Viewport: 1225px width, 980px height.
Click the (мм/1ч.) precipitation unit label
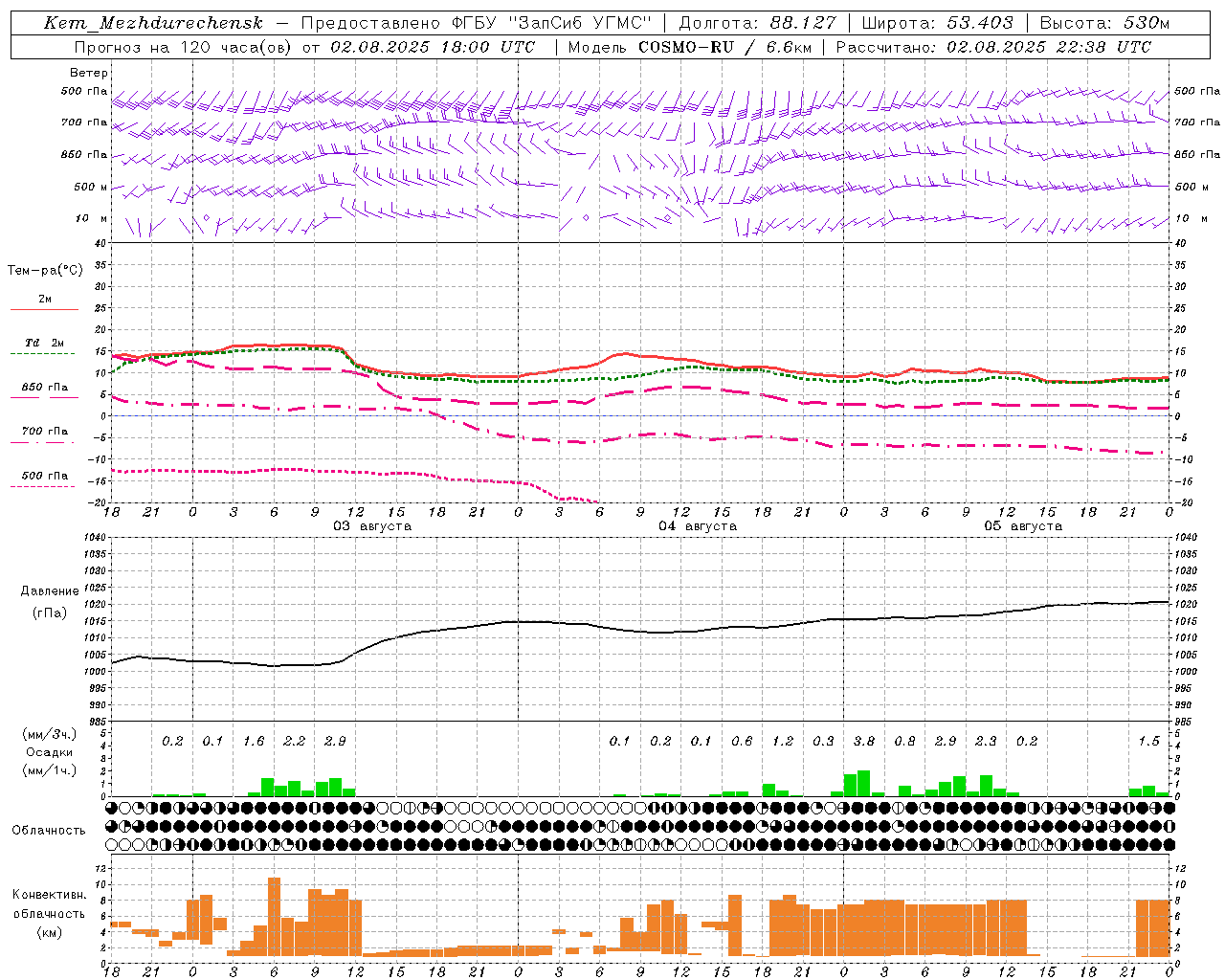(48, 770)
